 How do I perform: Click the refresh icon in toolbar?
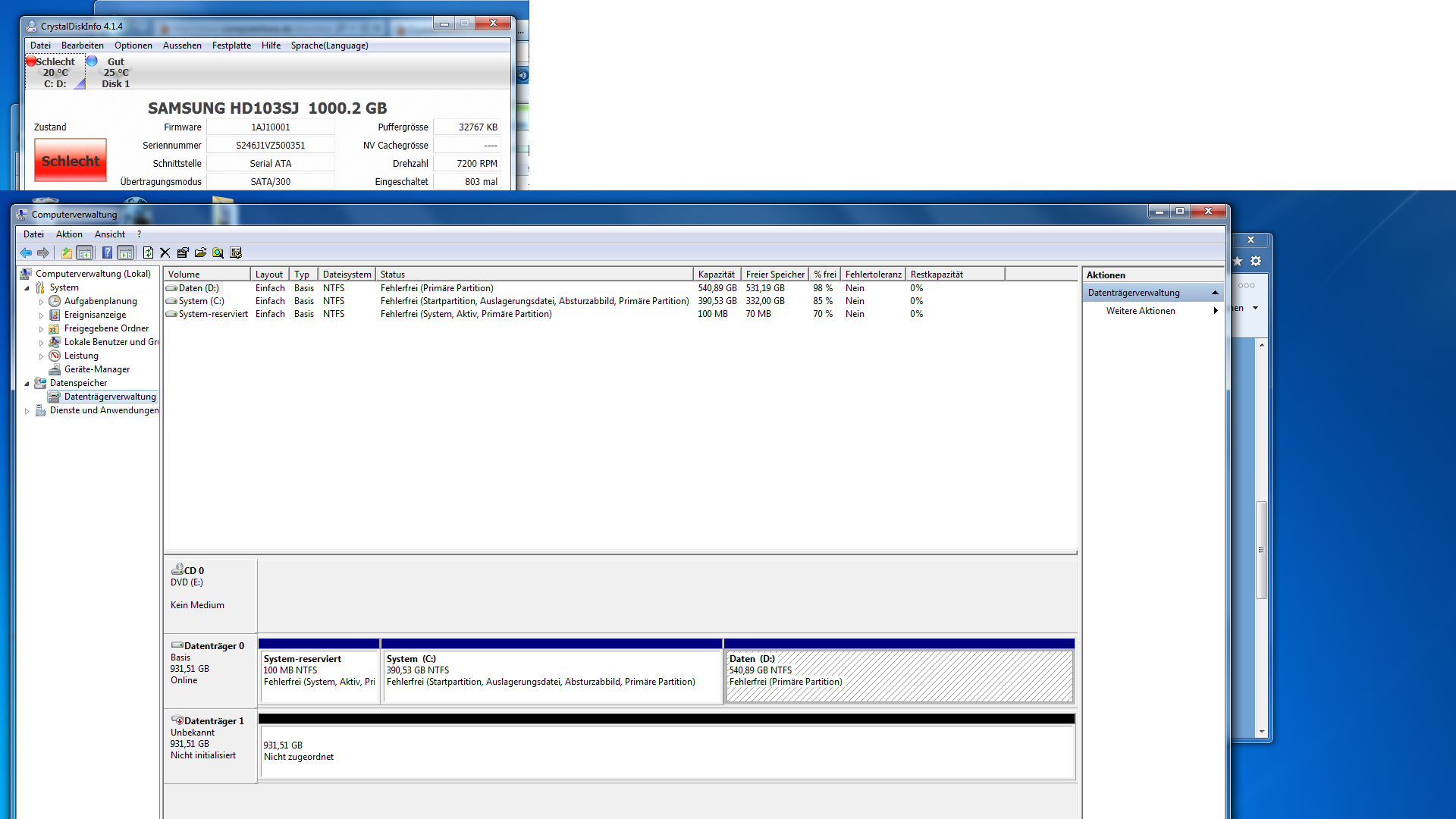(148, 253)
